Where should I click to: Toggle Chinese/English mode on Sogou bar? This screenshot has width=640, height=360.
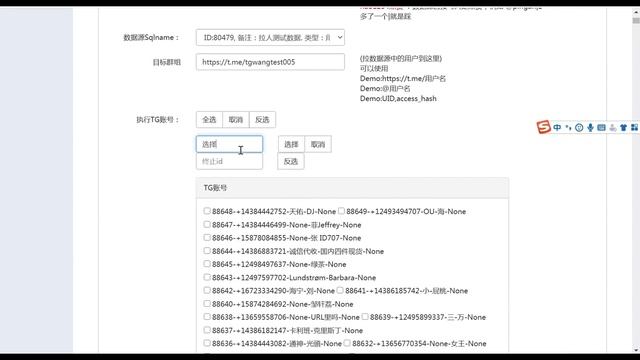pyautogui.click(x=557, y=128)
